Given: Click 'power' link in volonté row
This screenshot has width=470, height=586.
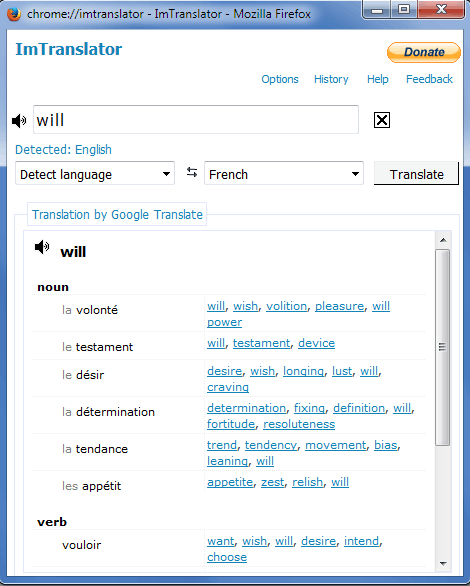Looking at the screenshot, I should 225,323.
